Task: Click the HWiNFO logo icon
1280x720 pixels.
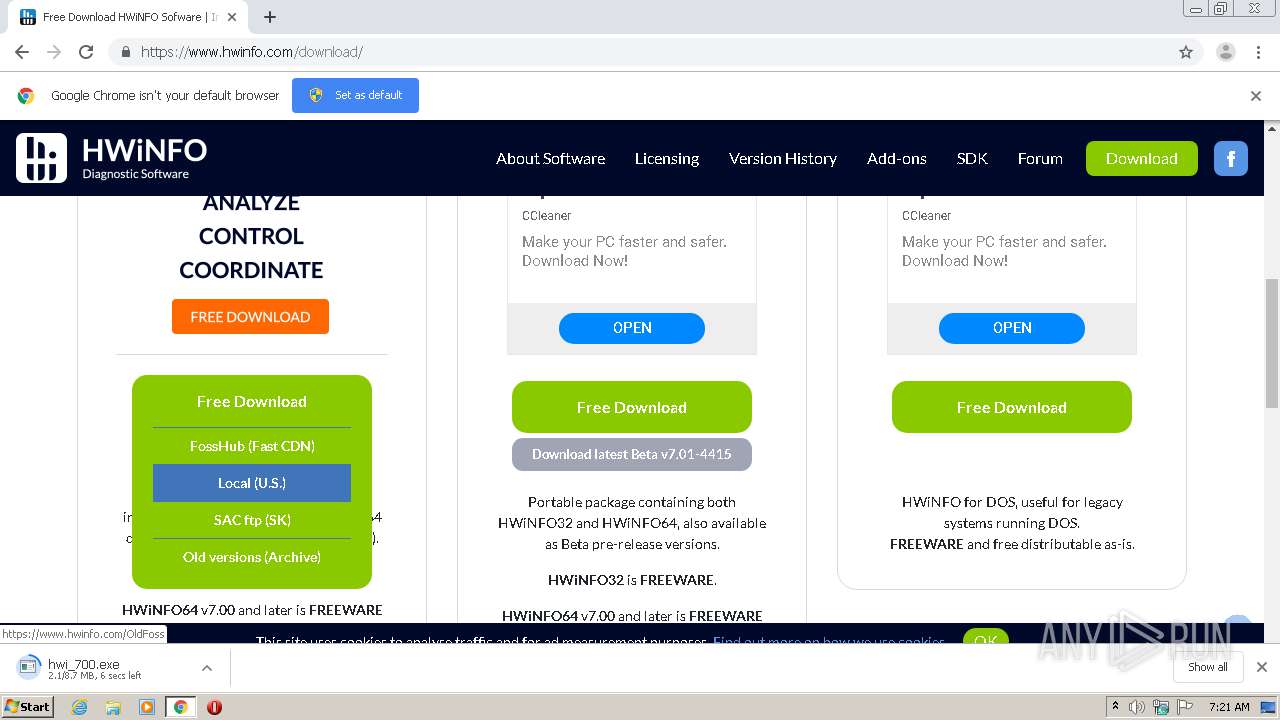Action: click(x=41, y=158)
